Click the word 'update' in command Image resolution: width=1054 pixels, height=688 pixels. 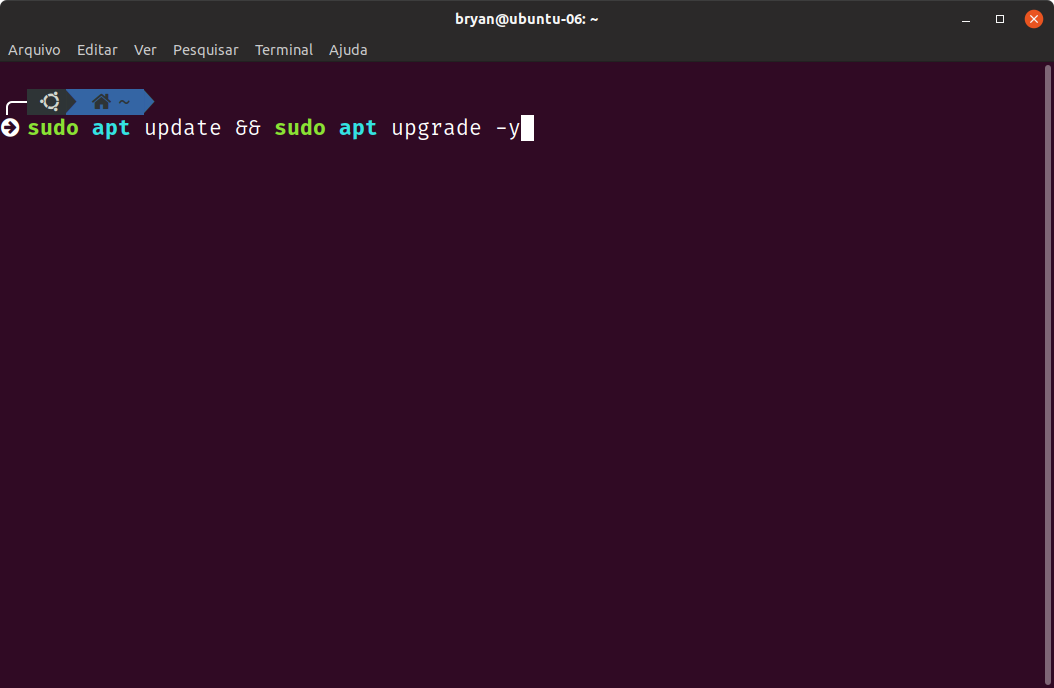tap(183, 128)
